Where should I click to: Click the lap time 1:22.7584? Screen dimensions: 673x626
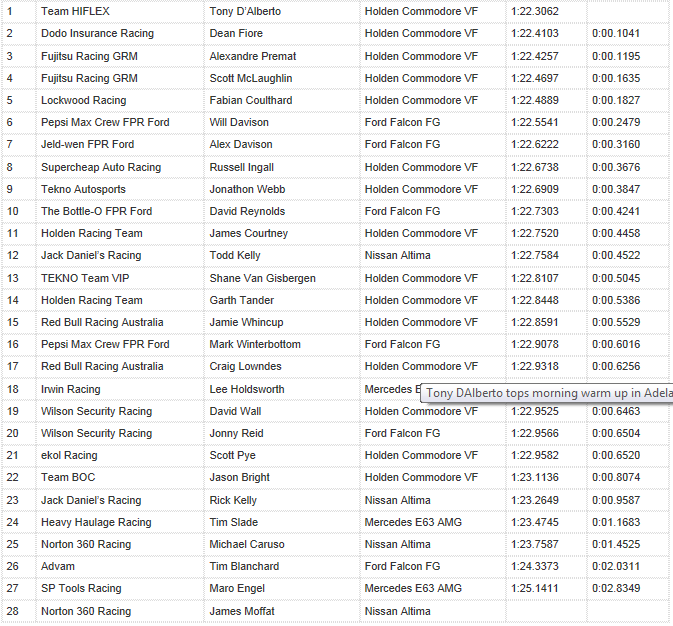[x=534, y=255]
